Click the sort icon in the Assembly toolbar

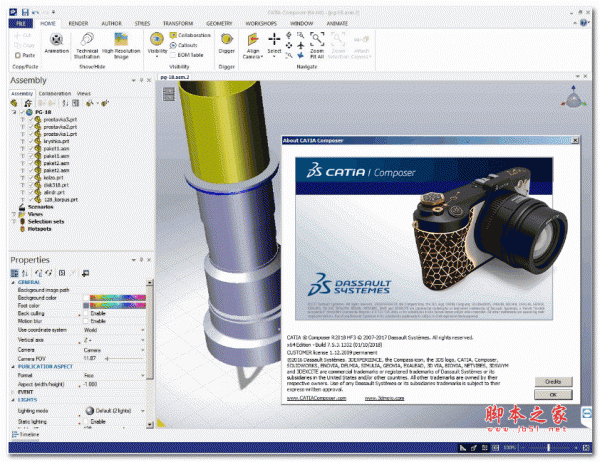[65, 103]
